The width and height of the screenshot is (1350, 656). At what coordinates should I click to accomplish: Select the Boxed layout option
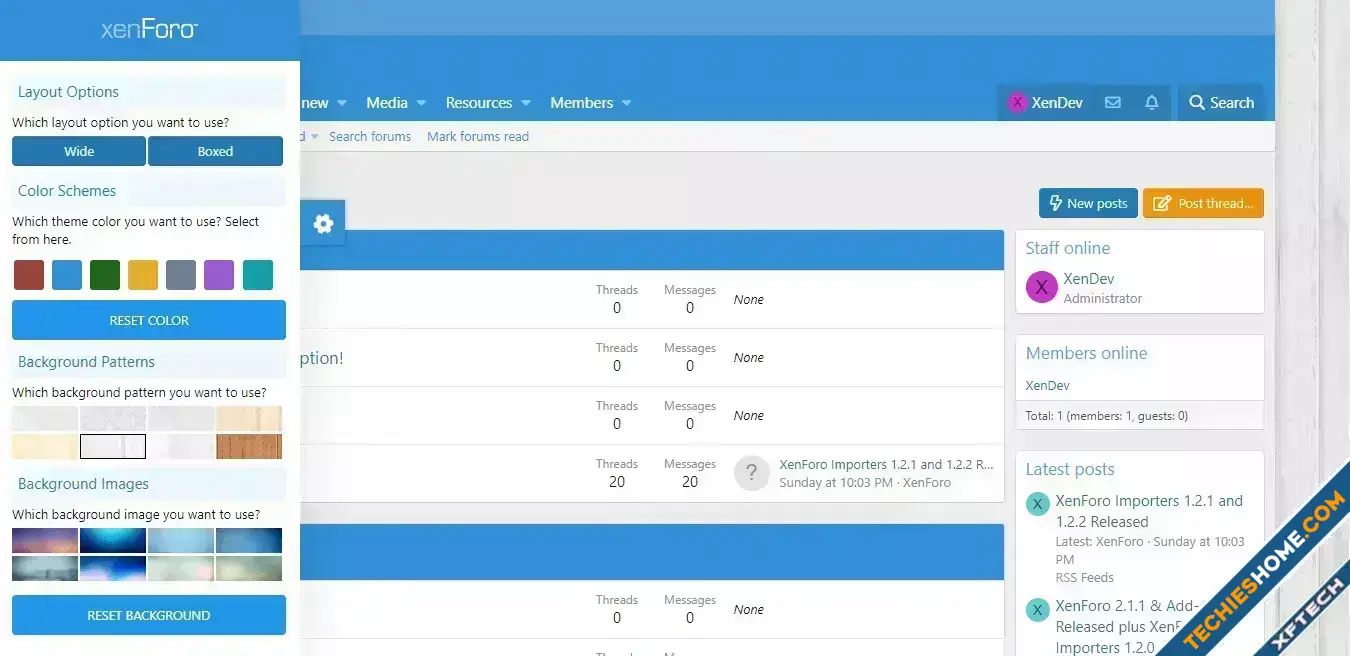pyautogui.click(x=215, y=152)
